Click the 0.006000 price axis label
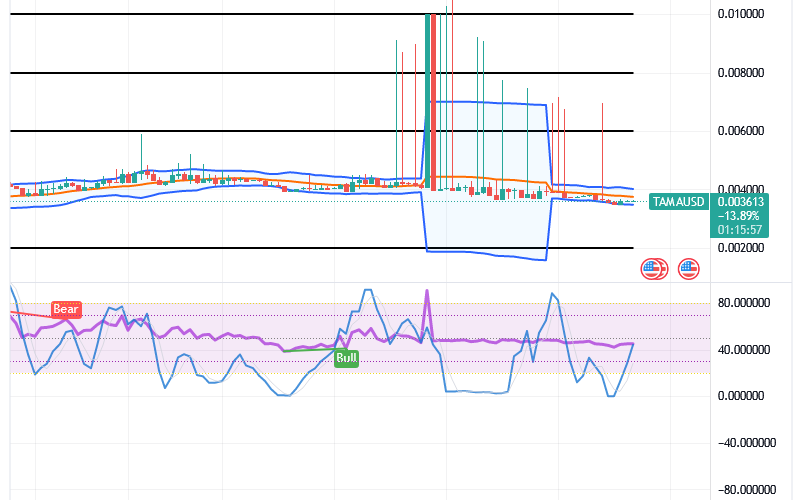This screenshot has width=802, height=500. tap(741, 131)
